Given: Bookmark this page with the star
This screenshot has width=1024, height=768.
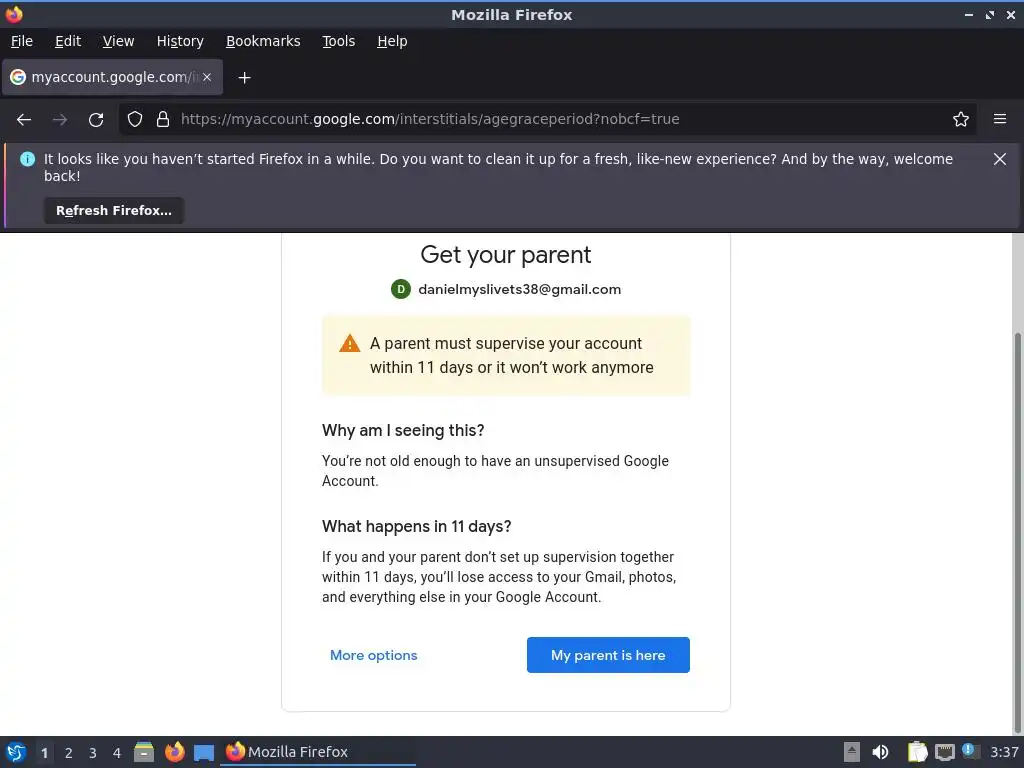Looking at the screenshot, I should [961, 119].
